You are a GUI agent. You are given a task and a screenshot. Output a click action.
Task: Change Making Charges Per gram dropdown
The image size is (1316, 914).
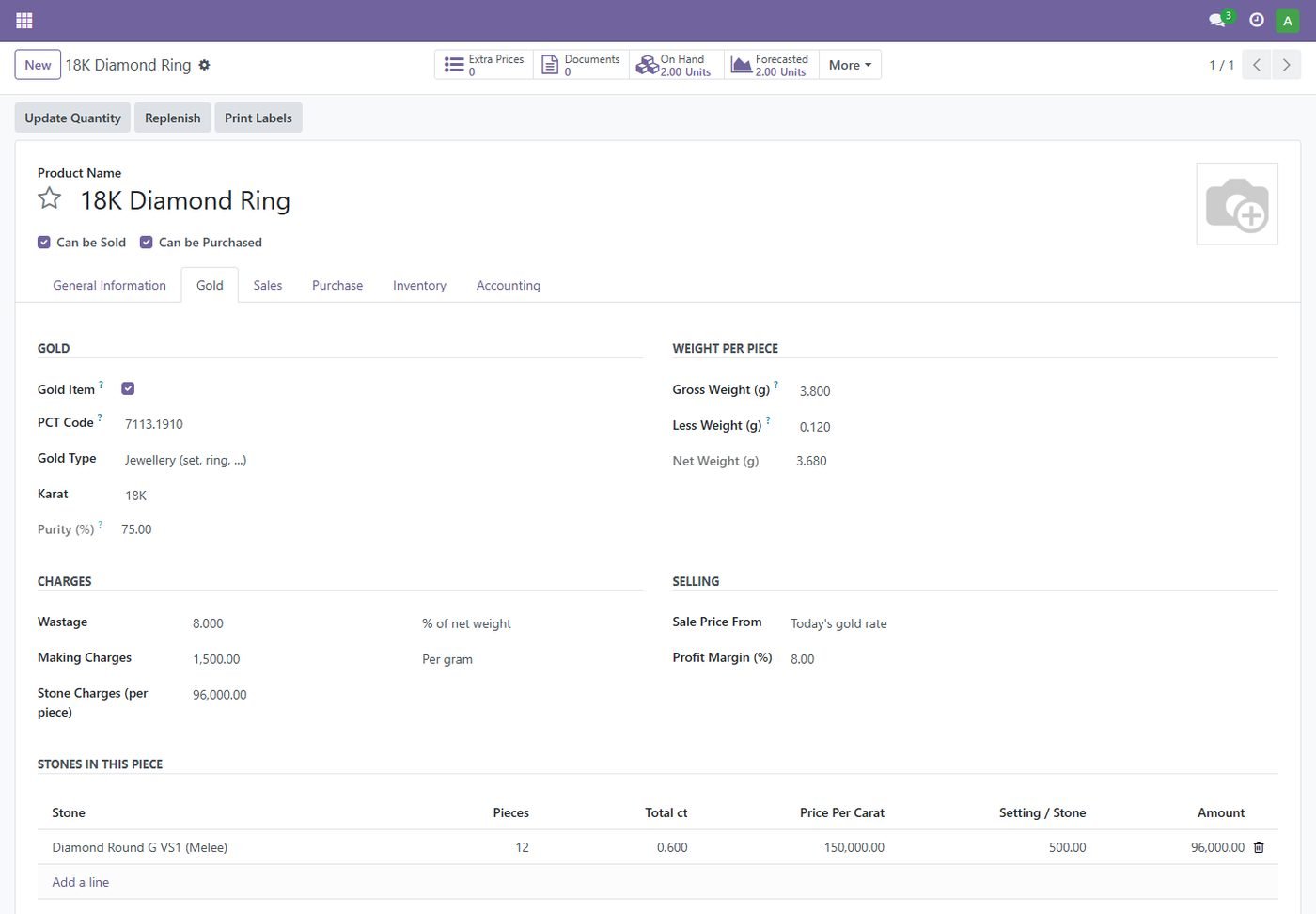click(531, 659)
